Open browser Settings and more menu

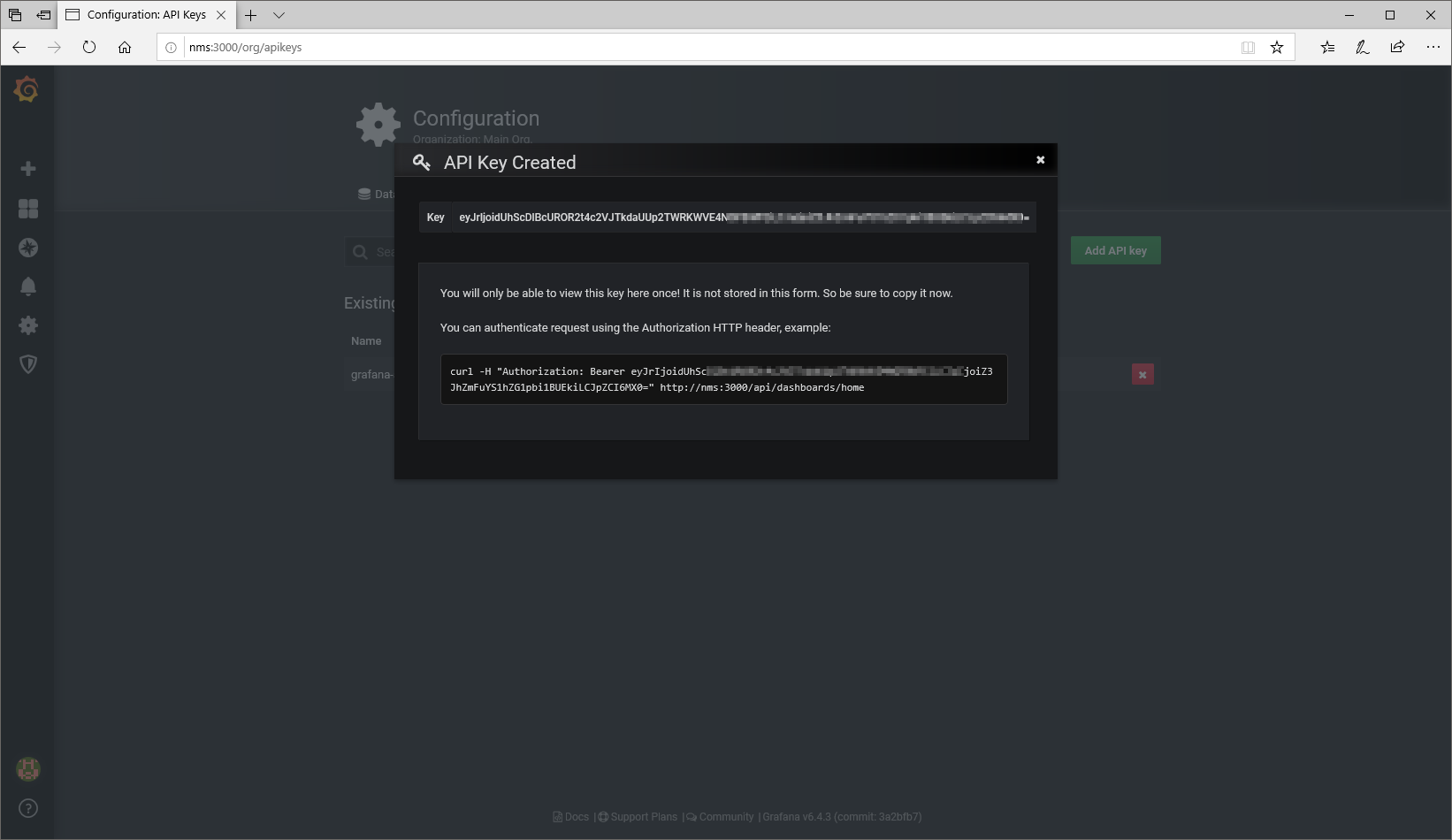tap(1433, 48)
